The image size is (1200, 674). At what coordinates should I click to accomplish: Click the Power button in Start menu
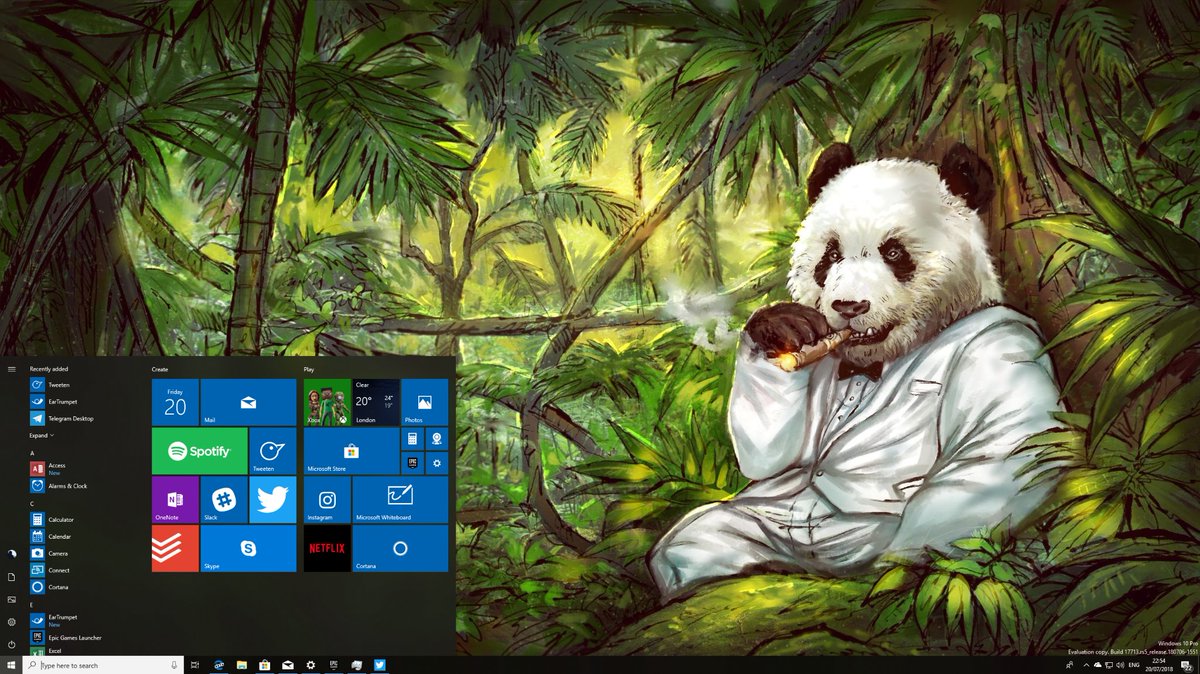pos(11,644)
